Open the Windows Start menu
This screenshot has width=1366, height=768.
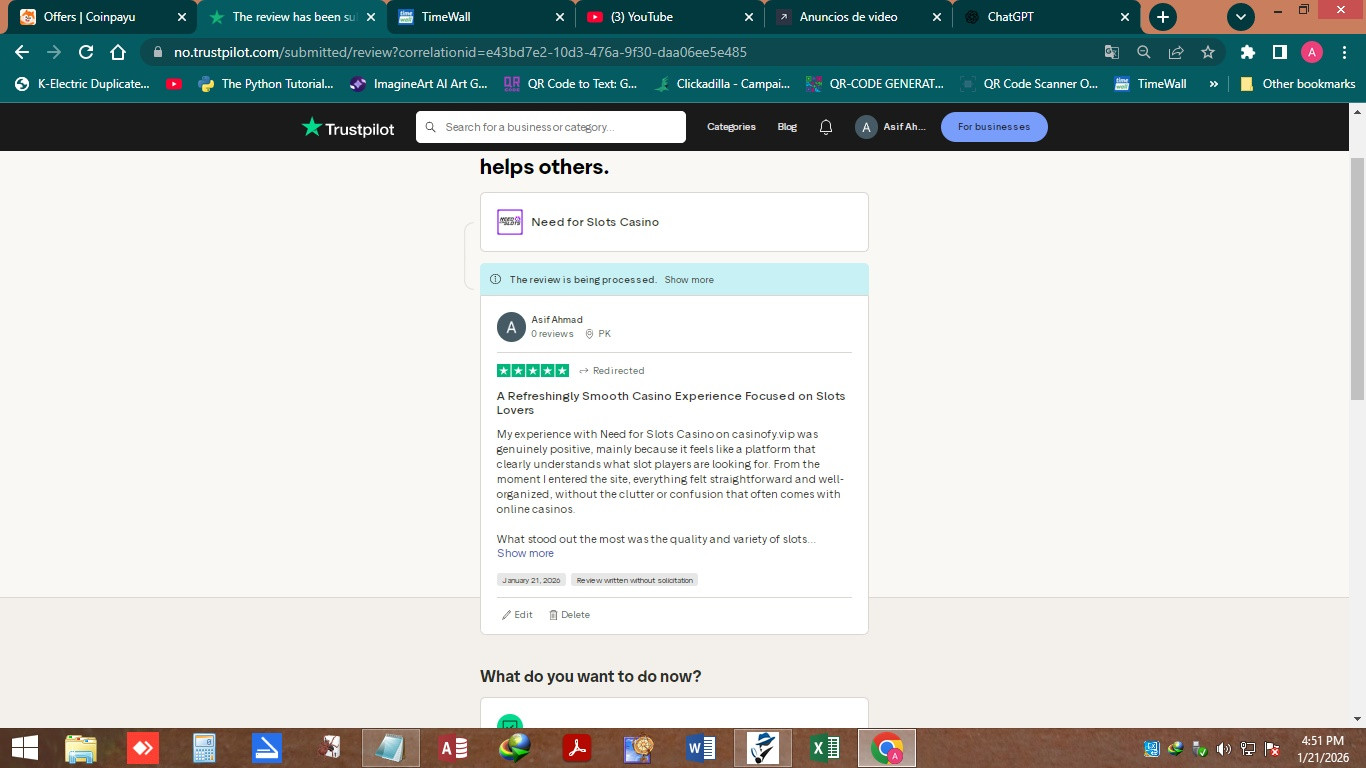click(24, 748)
